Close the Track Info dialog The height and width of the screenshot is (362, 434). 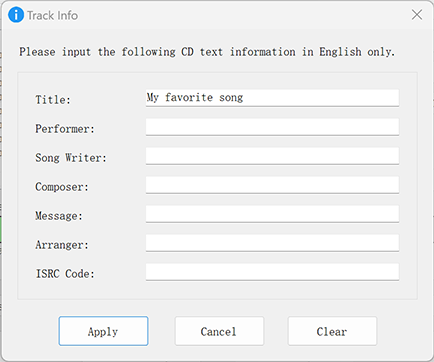point(417,15)
